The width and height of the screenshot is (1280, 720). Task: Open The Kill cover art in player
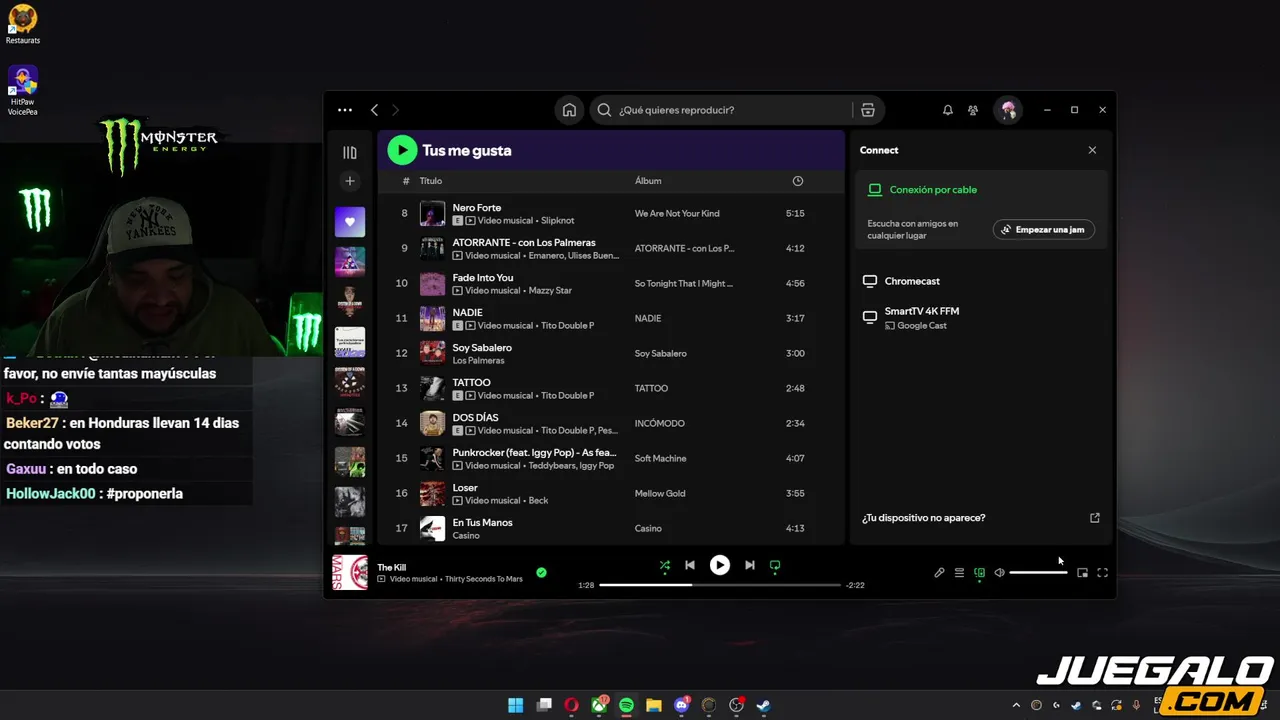pyautogui.click(x=350, y=573)
